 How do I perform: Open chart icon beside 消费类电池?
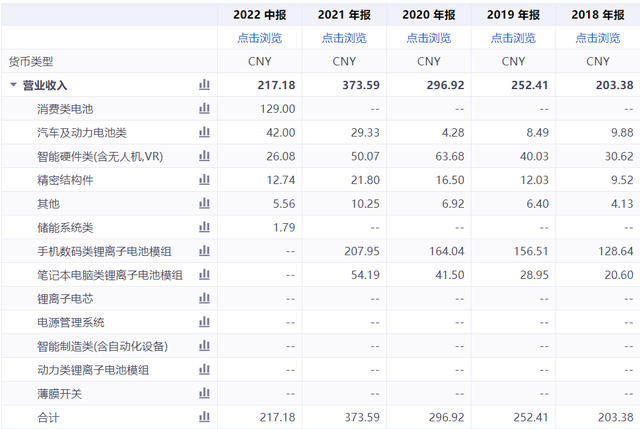pyautogui.click(x=204, y=108)
